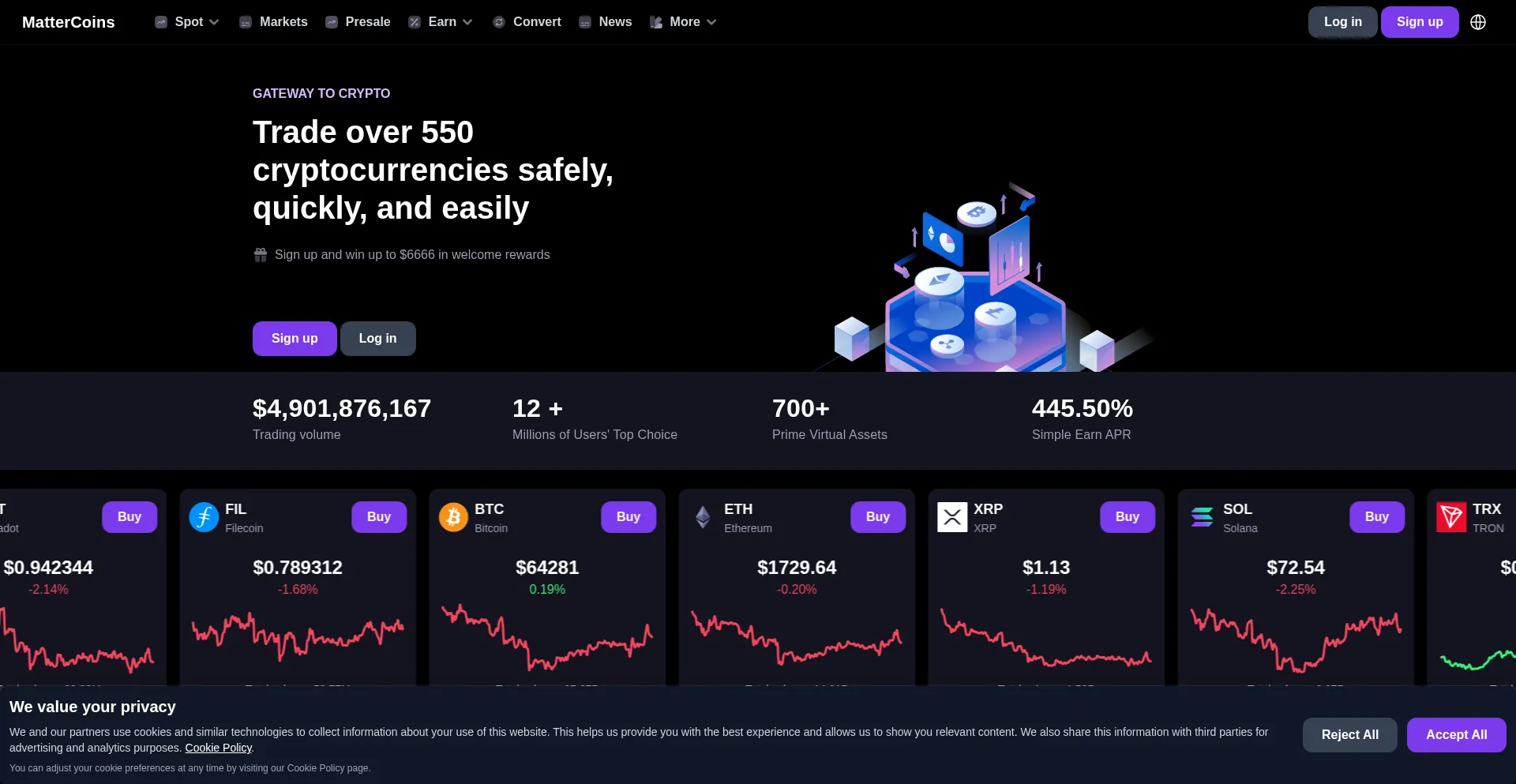Click the $1.13 XRP price
This screenshot has width=1516, height=784.
[1046, 568]
